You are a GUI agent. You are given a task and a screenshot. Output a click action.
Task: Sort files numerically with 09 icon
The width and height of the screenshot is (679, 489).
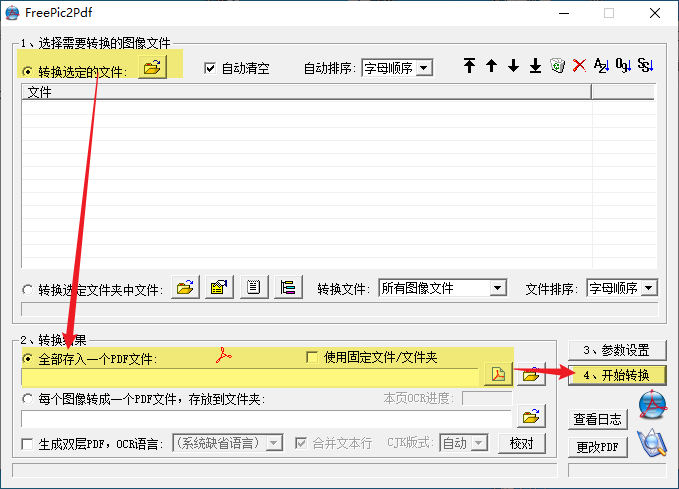(624, 66)
